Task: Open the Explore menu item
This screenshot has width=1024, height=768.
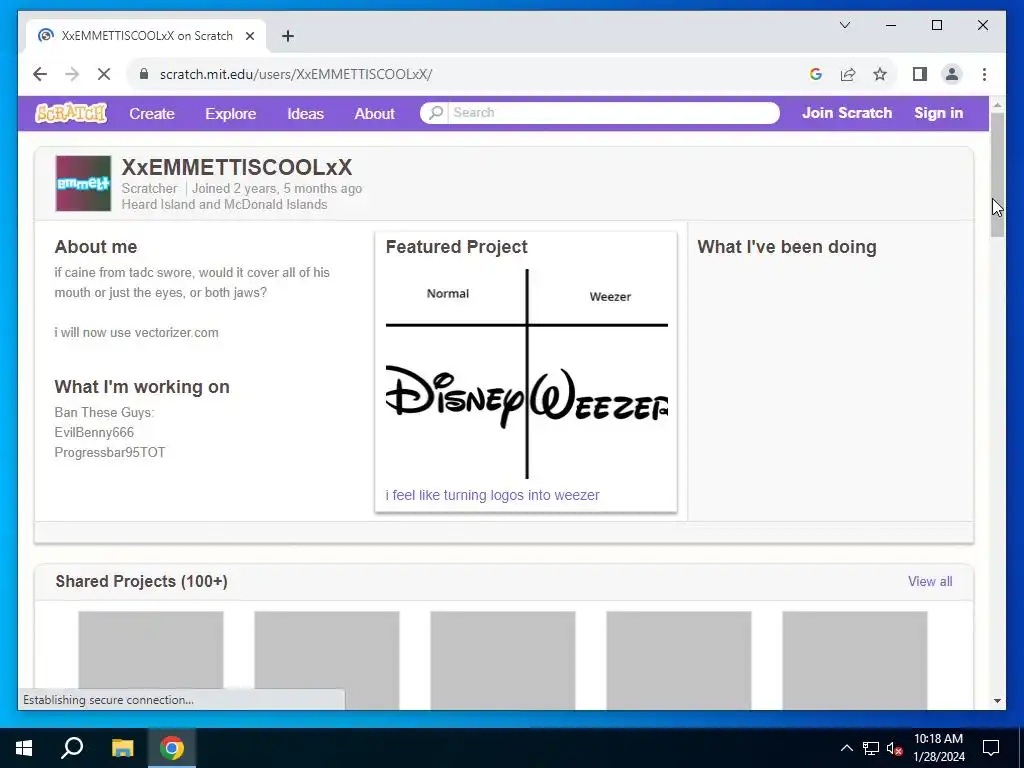Action: click(231, 114)
